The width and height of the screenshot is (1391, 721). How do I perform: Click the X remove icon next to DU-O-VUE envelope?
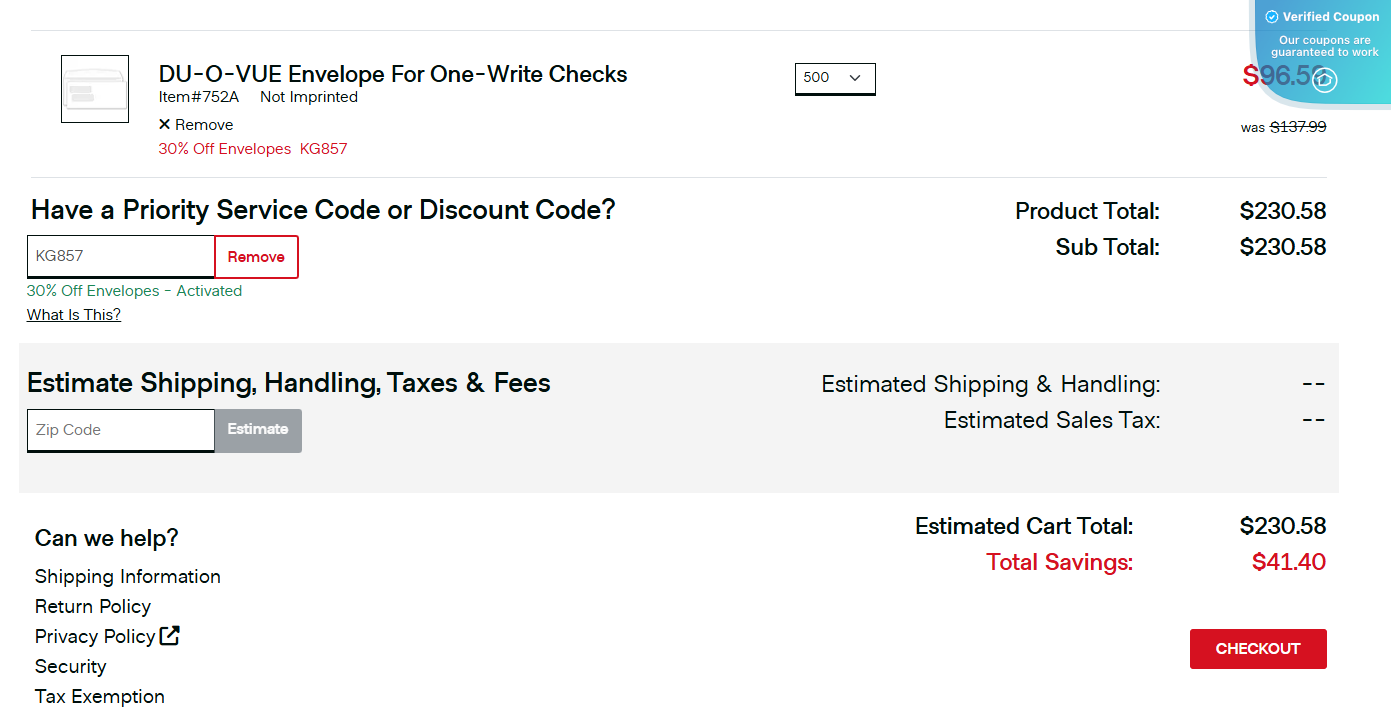165,124
